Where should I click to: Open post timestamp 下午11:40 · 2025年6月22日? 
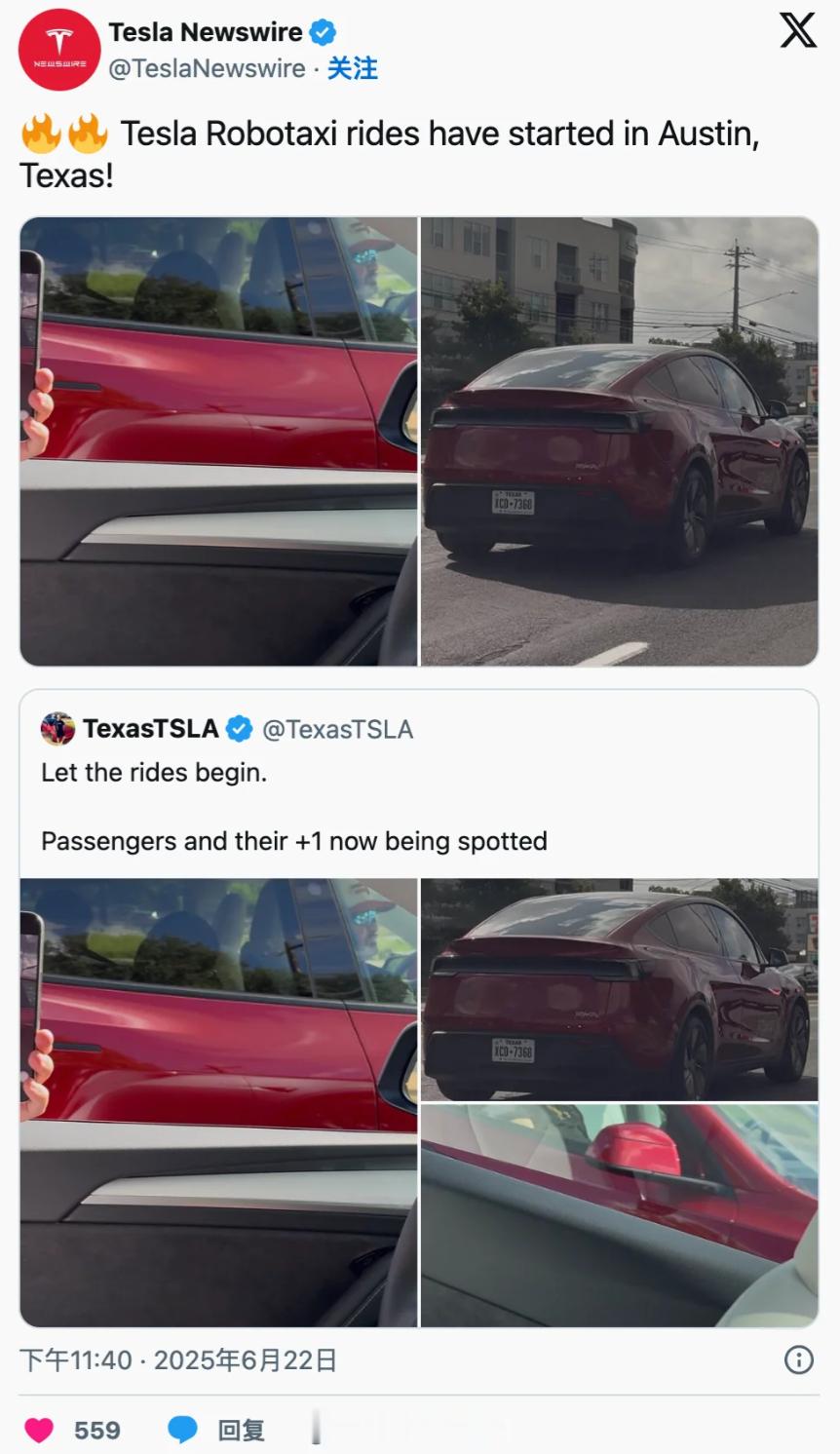178,1359
